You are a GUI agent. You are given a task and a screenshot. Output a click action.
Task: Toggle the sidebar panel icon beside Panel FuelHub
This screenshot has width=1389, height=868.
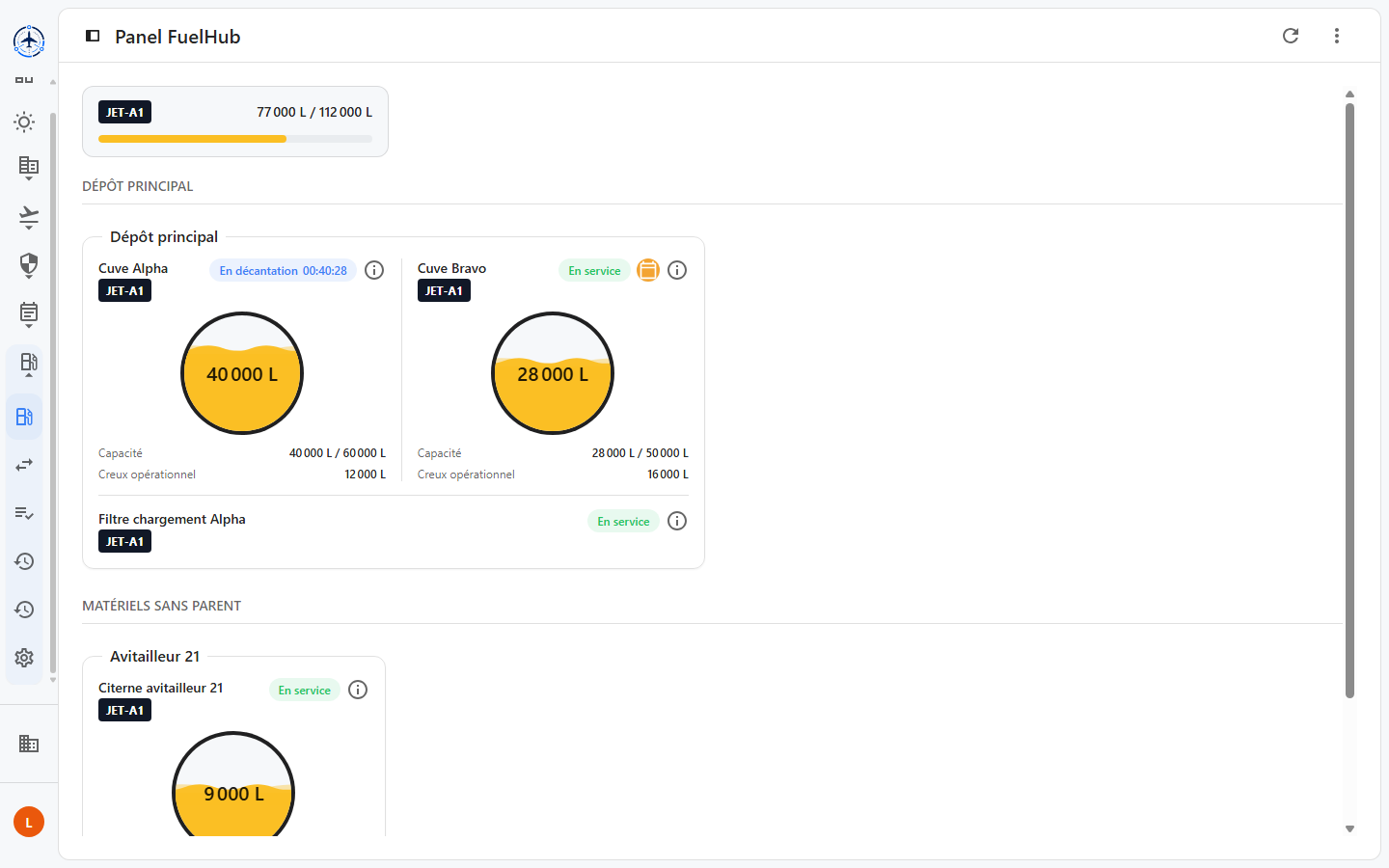coord(93,36)
